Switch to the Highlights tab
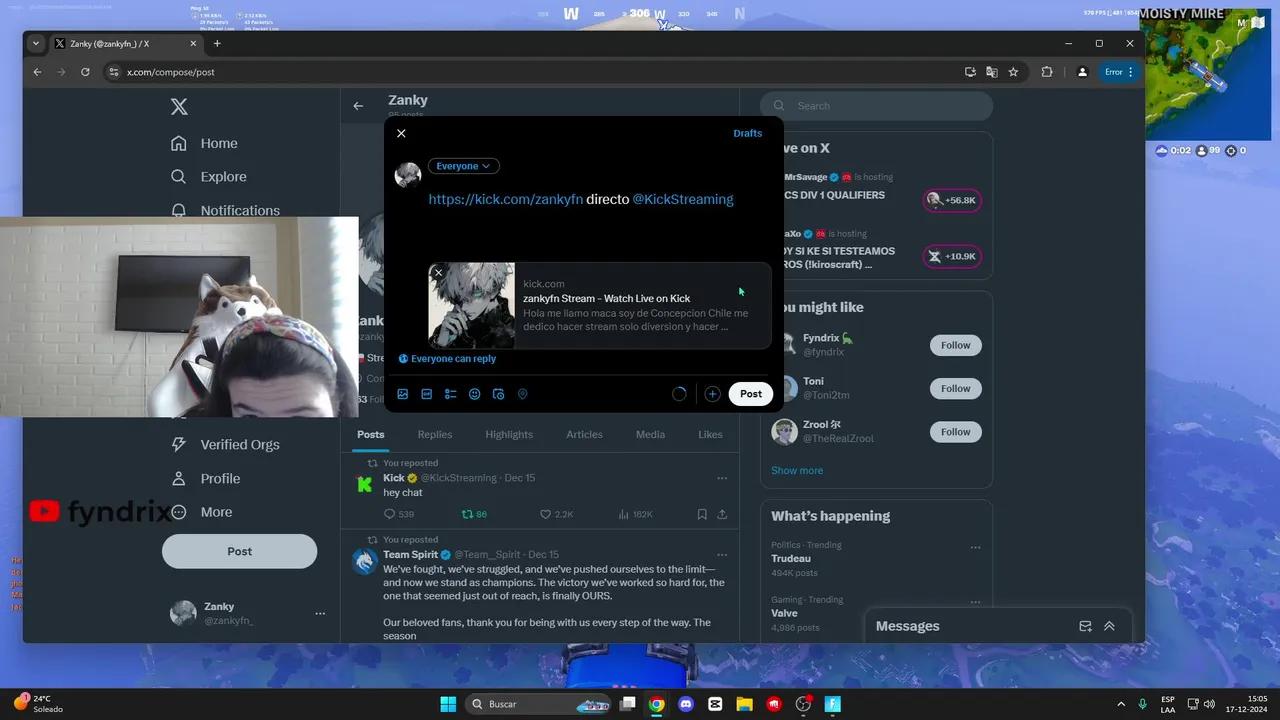This screenshot has height=720, width=1280. (x=509, y=435)
